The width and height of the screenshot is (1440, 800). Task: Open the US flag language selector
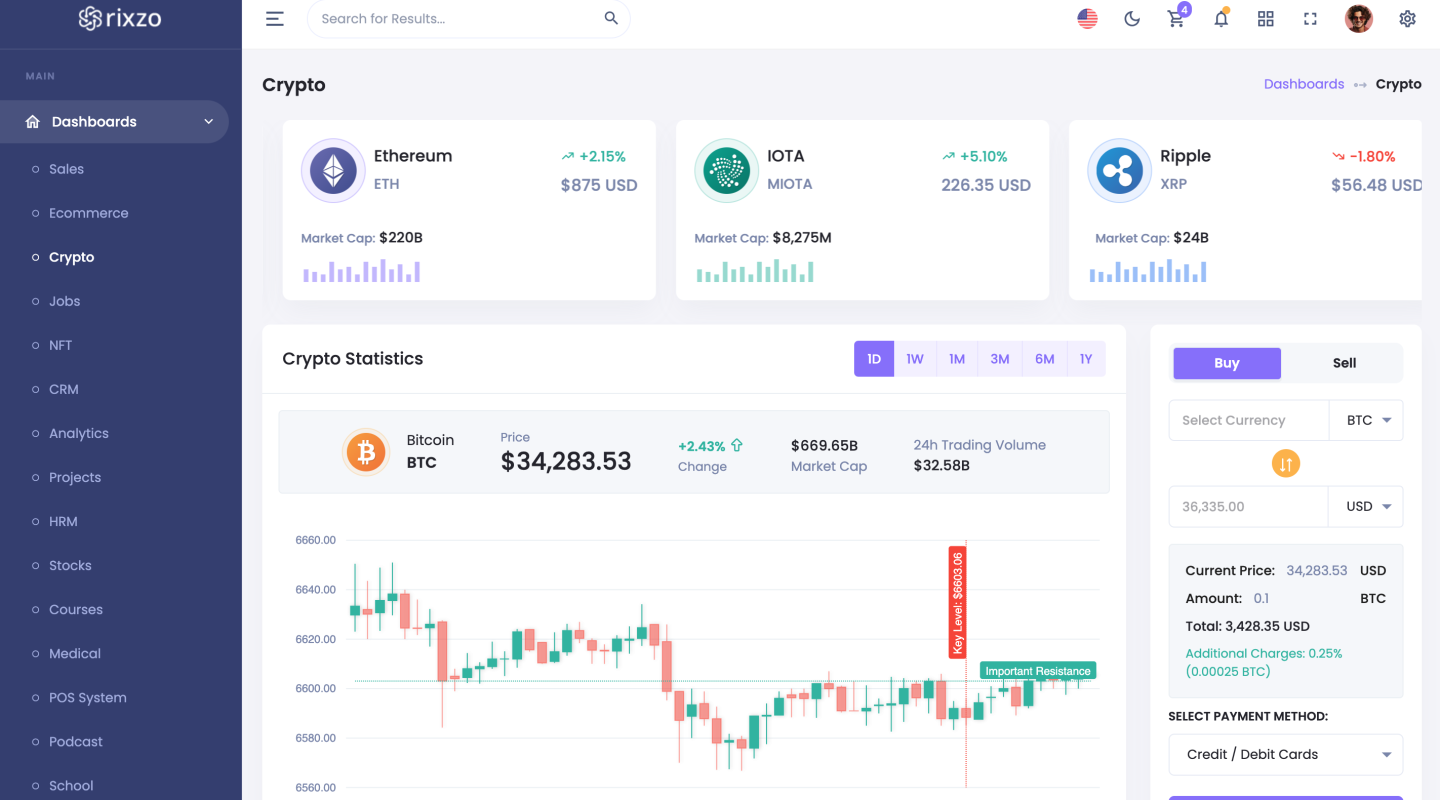1087,19
